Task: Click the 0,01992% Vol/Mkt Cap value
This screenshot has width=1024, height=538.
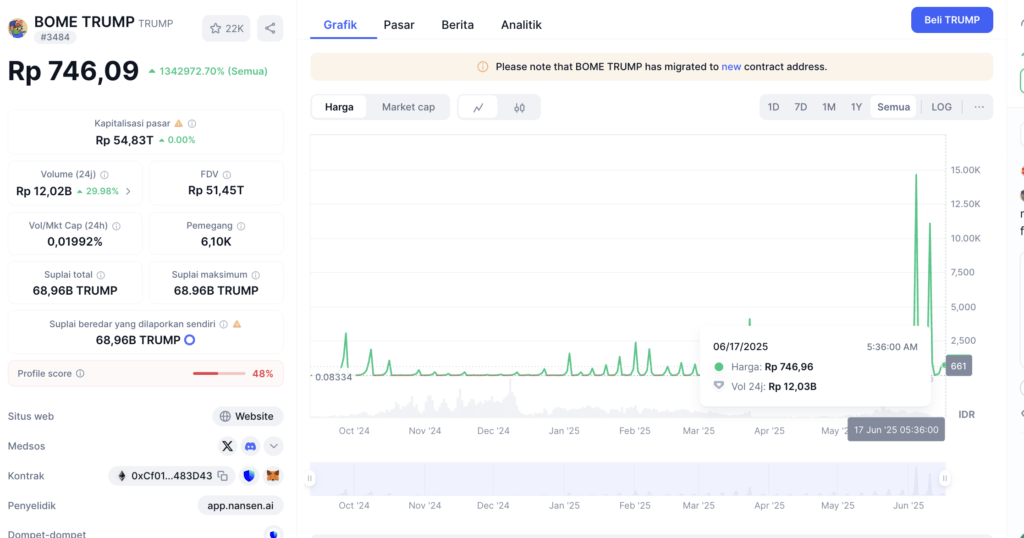Action: pyautogui.click(x=75, y=242)
